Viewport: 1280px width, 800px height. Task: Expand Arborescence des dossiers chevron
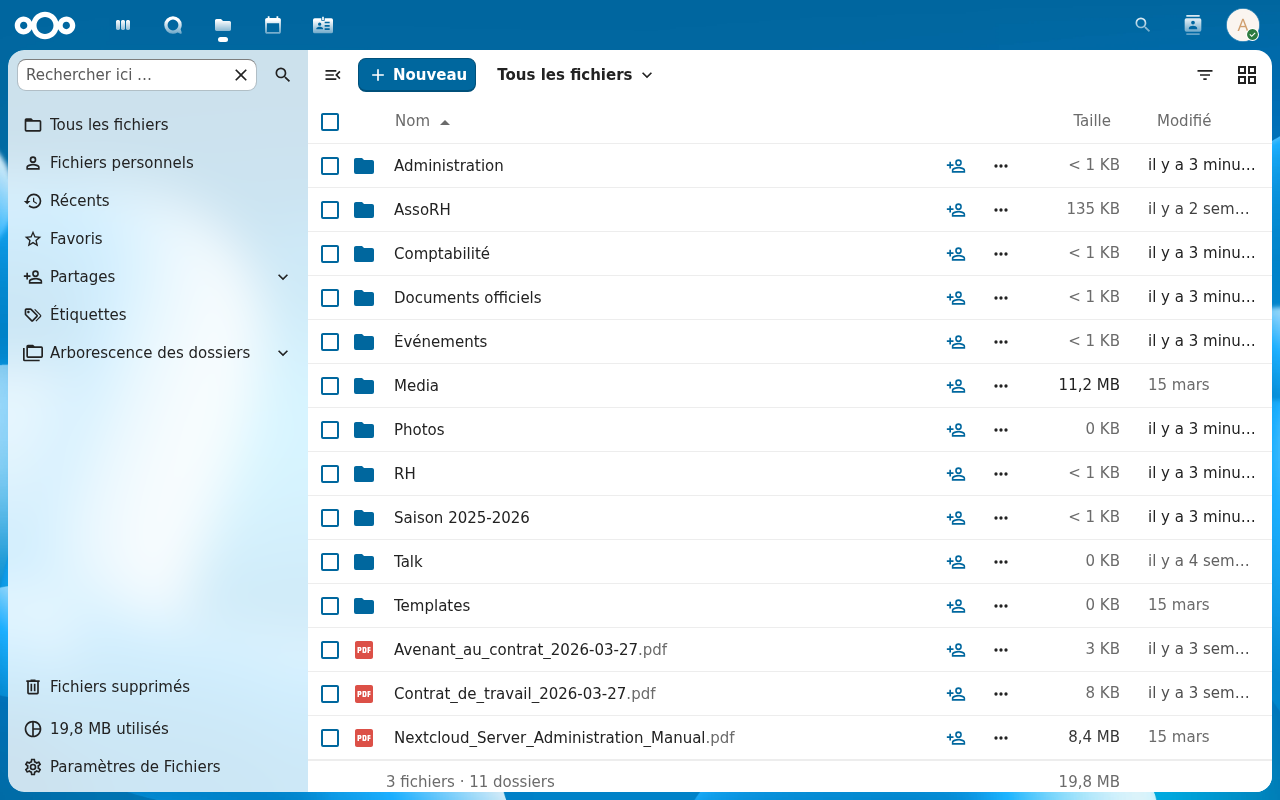pos(283,353)
